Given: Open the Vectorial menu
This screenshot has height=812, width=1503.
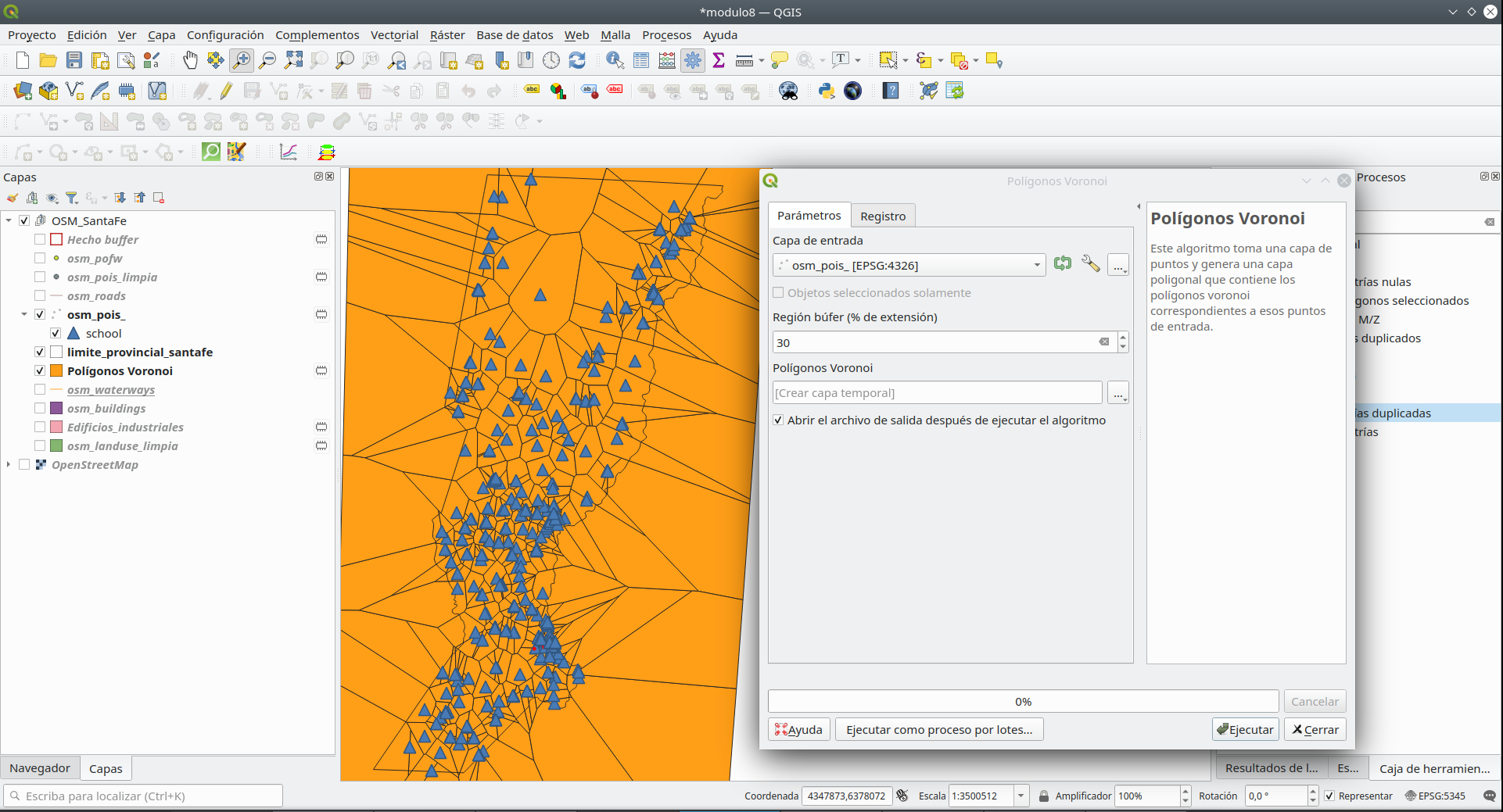Looking at the screenshot, I should [394, 34].
